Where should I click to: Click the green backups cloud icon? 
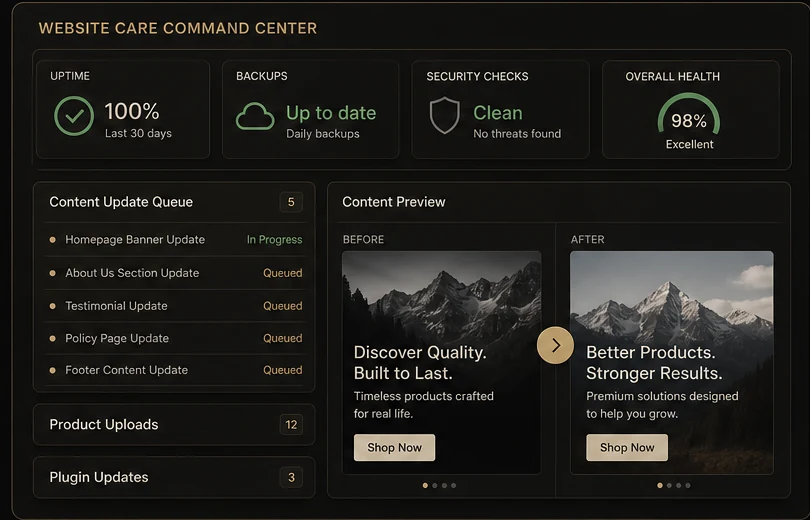255,116
